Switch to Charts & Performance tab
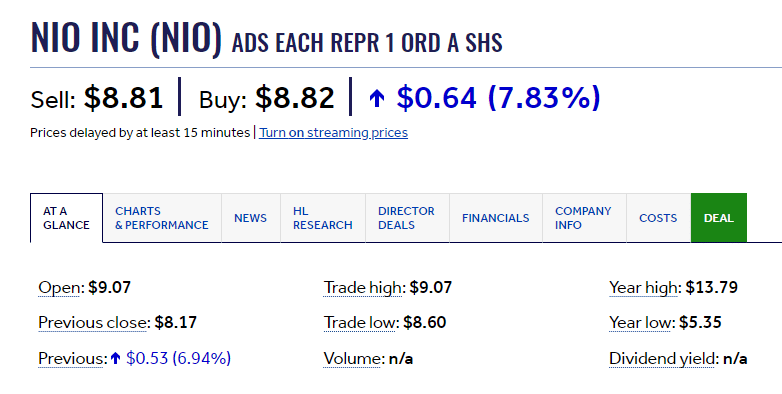 [162, 218]
